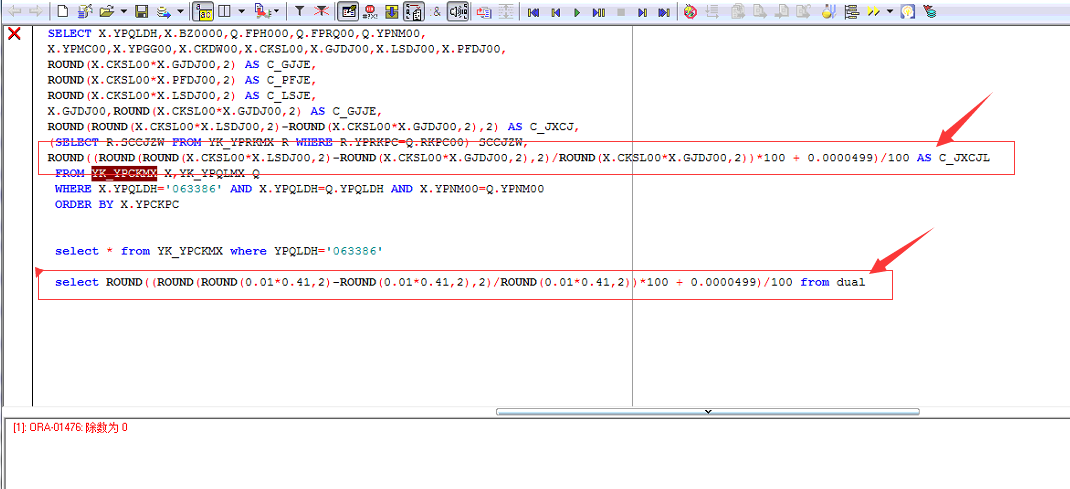Click the first grayed copy pages icon
The image size is (1070, 489).
pos(737,11)
